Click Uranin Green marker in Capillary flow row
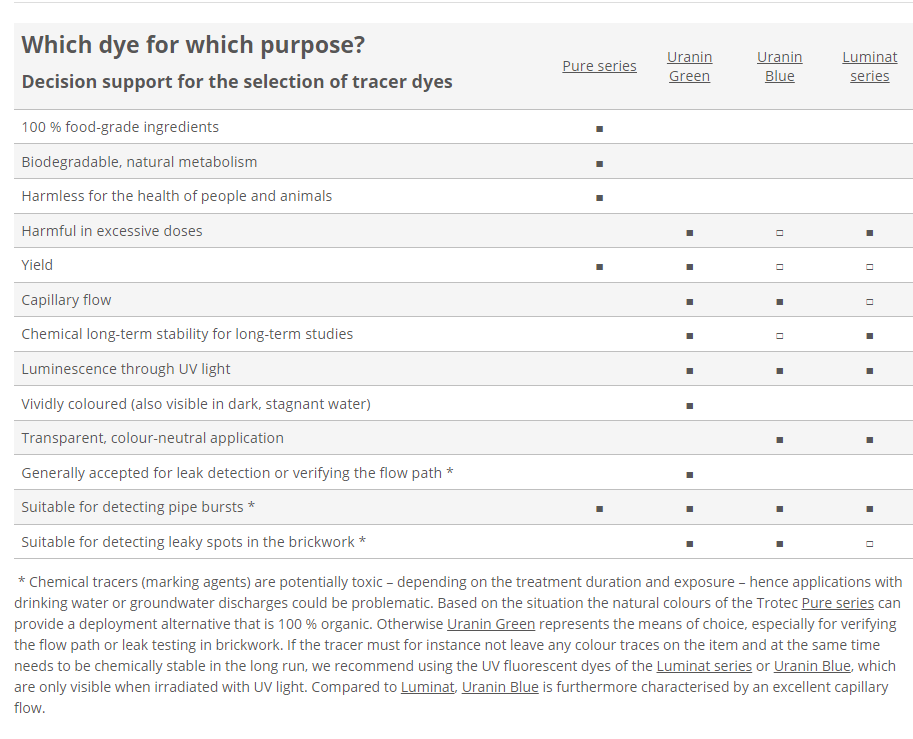Image resolution: width=913 pixels, height=739 pixels. (689, 302)
